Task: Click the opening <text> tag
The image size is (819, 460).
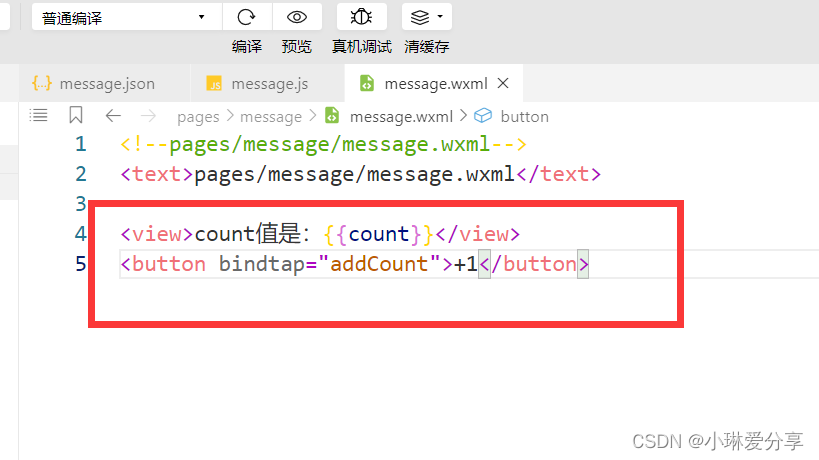Action: click(157, 174)
